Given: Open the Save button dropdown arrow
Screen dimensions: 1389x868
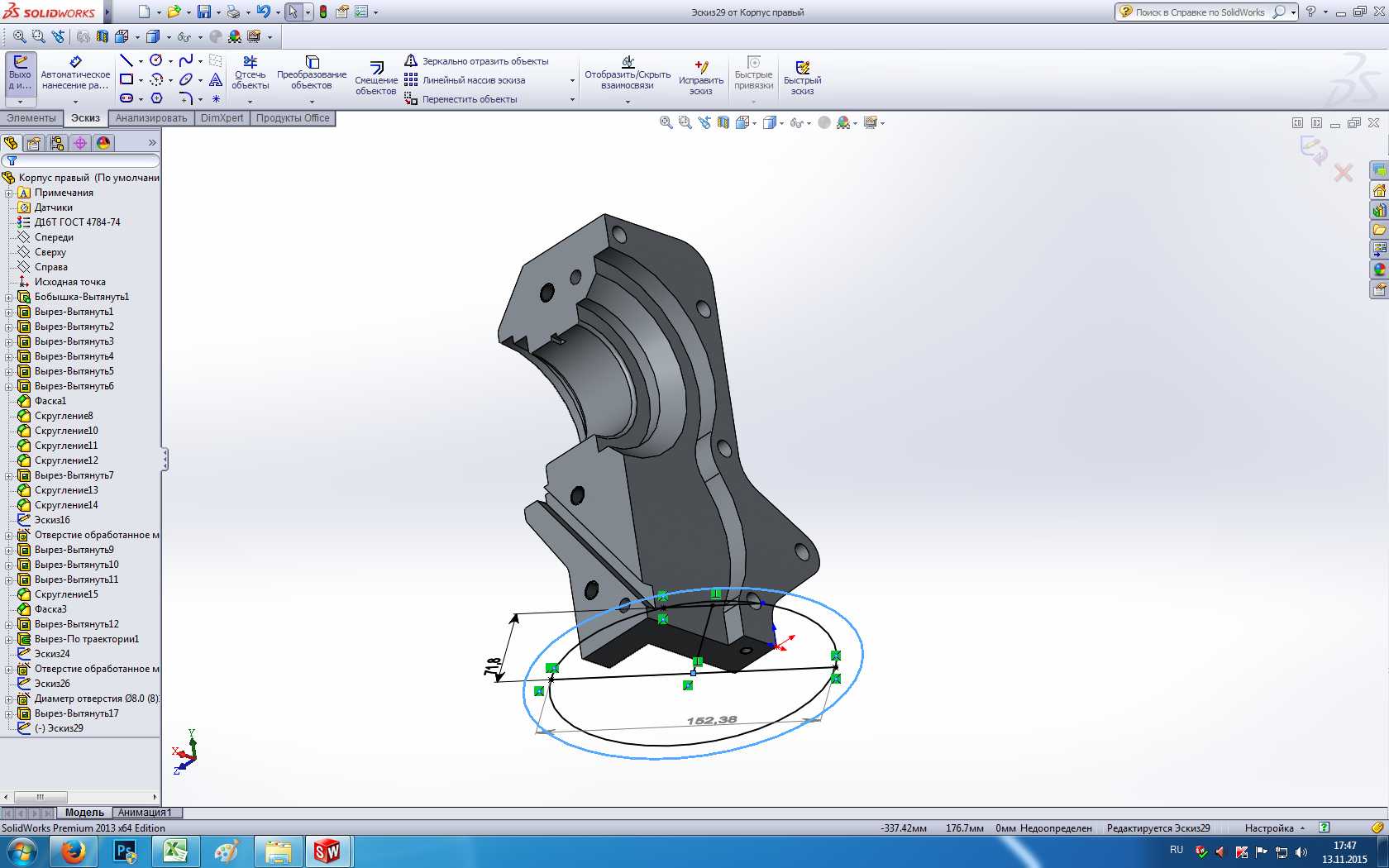Looking at the screenshot, I should pos(217,12).
